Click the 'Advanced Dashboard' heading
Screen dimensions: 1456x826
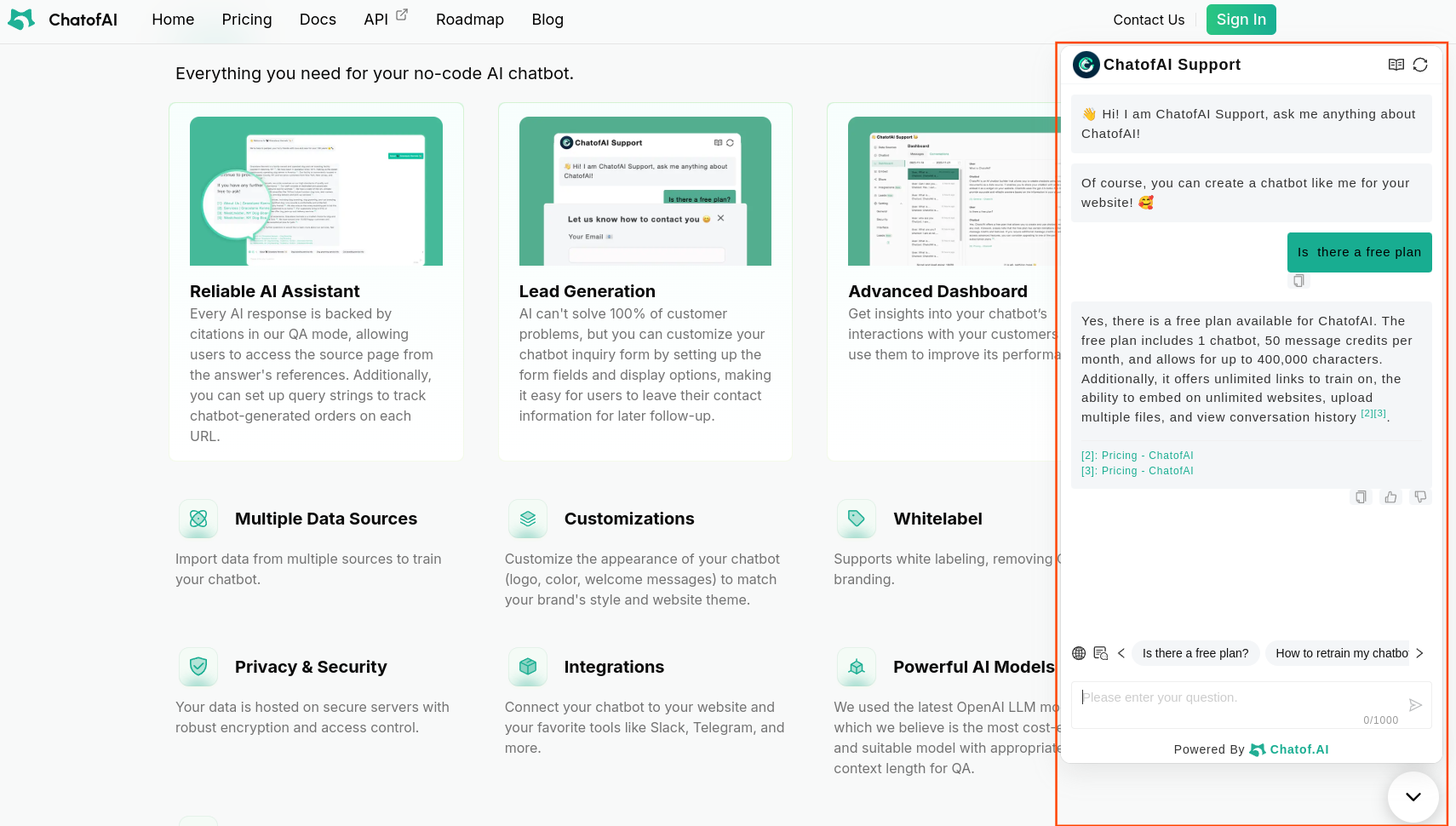(x=937, y=291)
